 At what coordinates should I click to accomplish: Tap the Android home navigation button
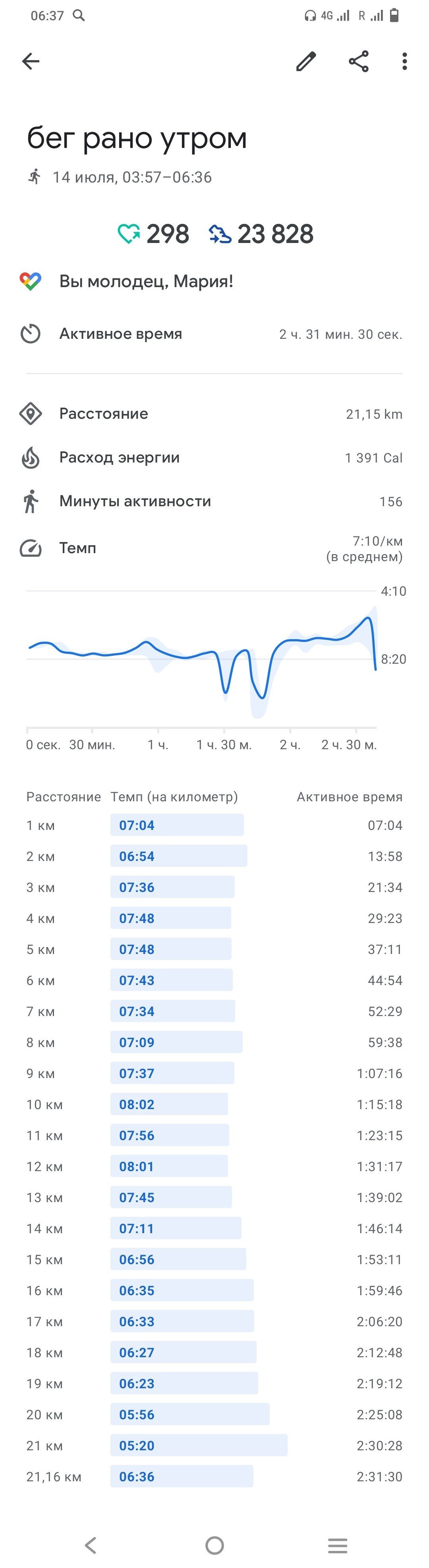click(214, 1545)
